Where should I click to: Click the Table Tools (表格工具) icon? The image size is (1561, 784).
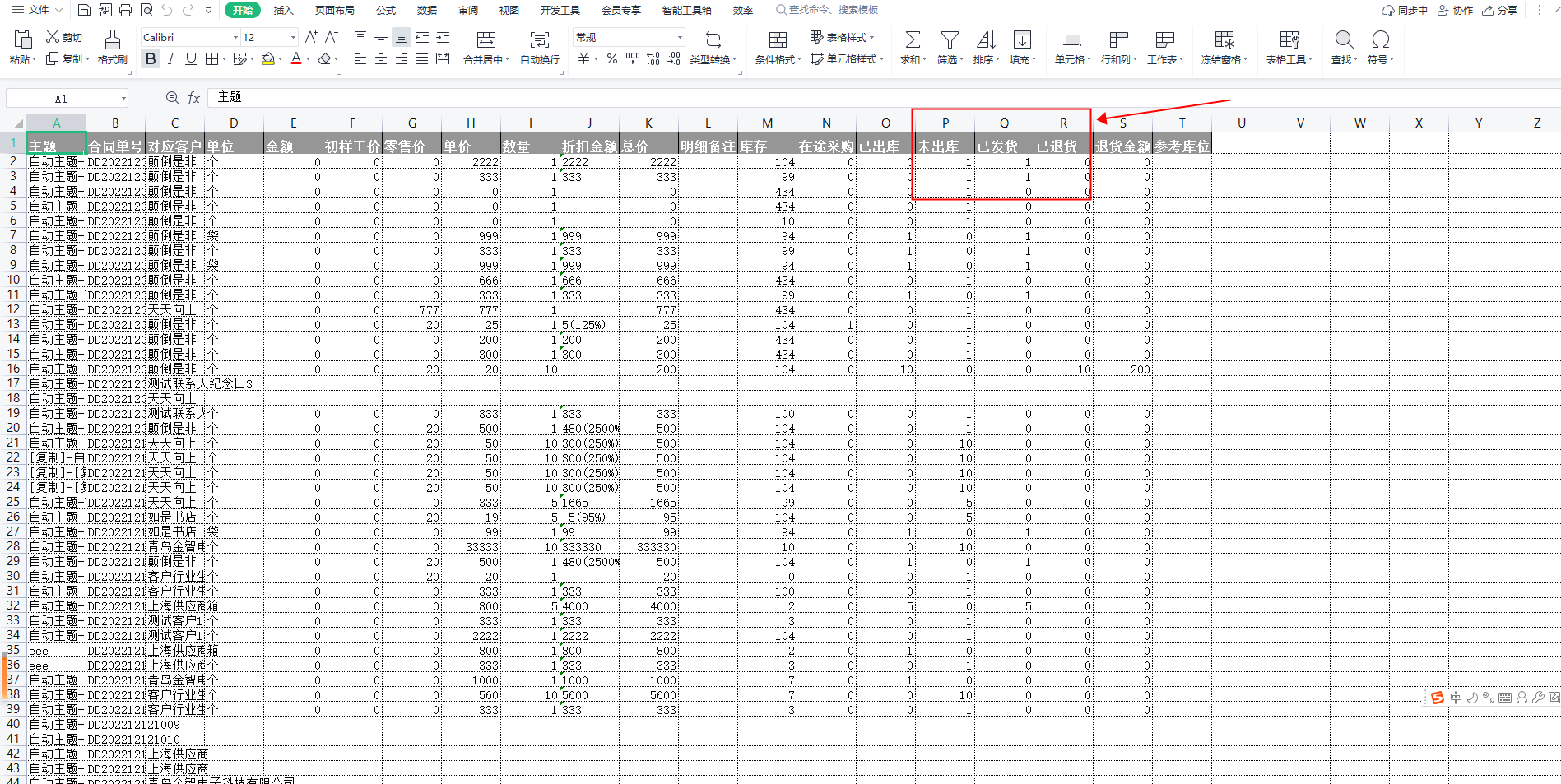click(1289, 39)
